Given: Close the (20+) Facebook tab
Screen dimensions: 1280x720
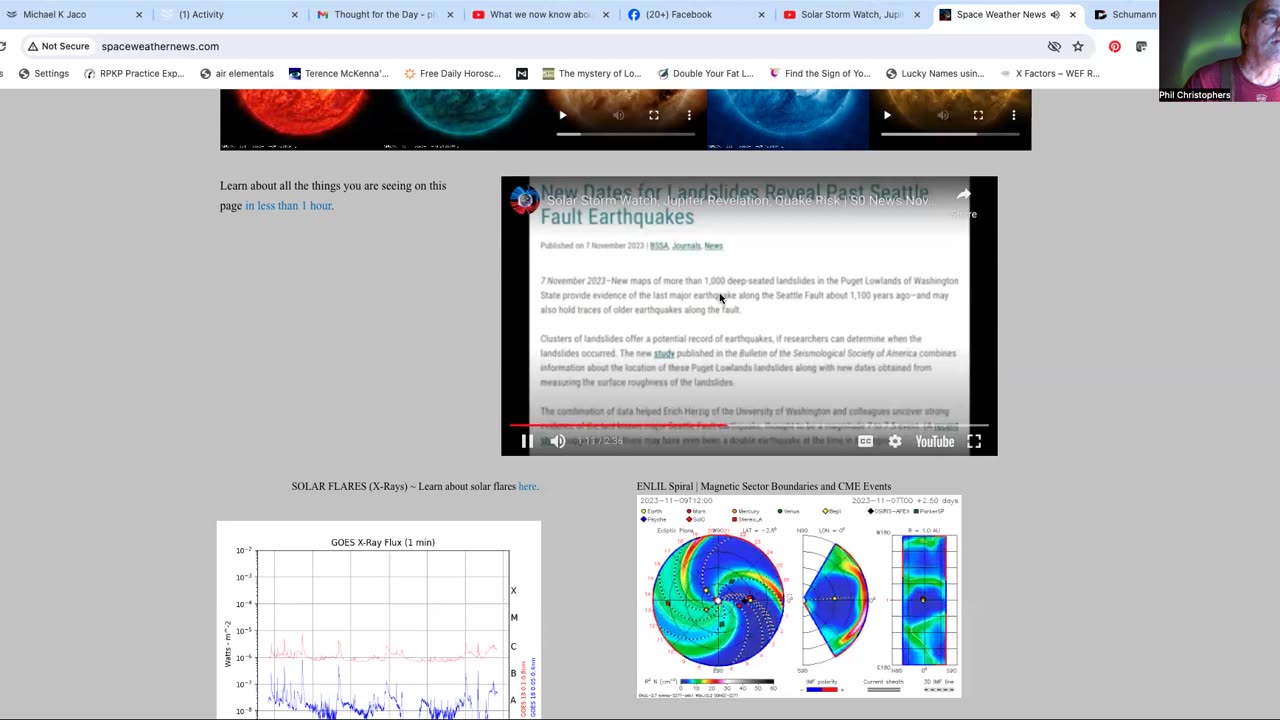Looking at the screenshot, I should 761,15.
